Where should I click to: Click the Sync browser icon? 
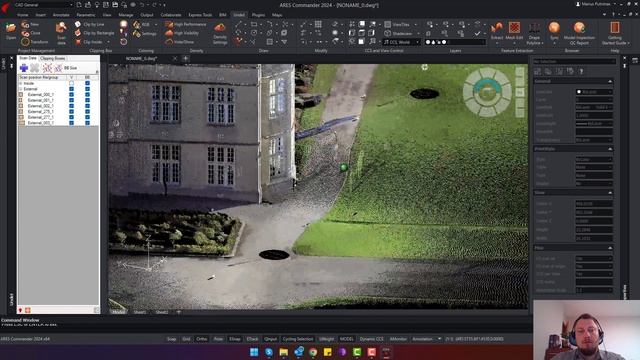coord(554,28)
